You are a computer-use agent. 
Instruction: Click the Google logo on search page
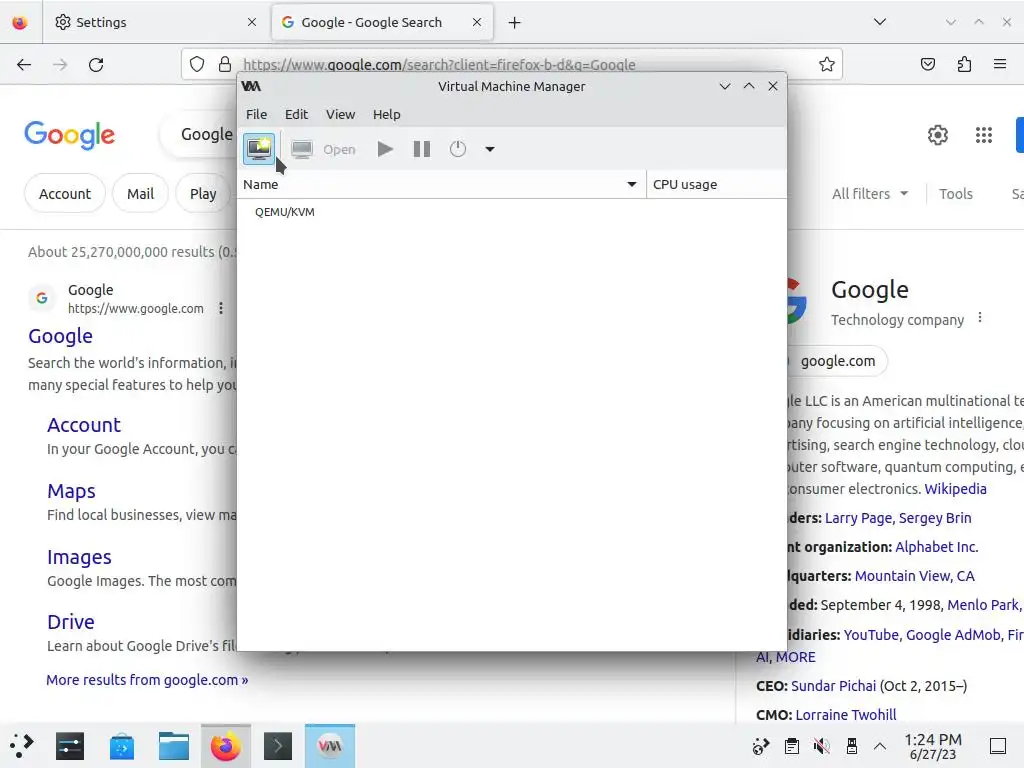coord(69,135)
